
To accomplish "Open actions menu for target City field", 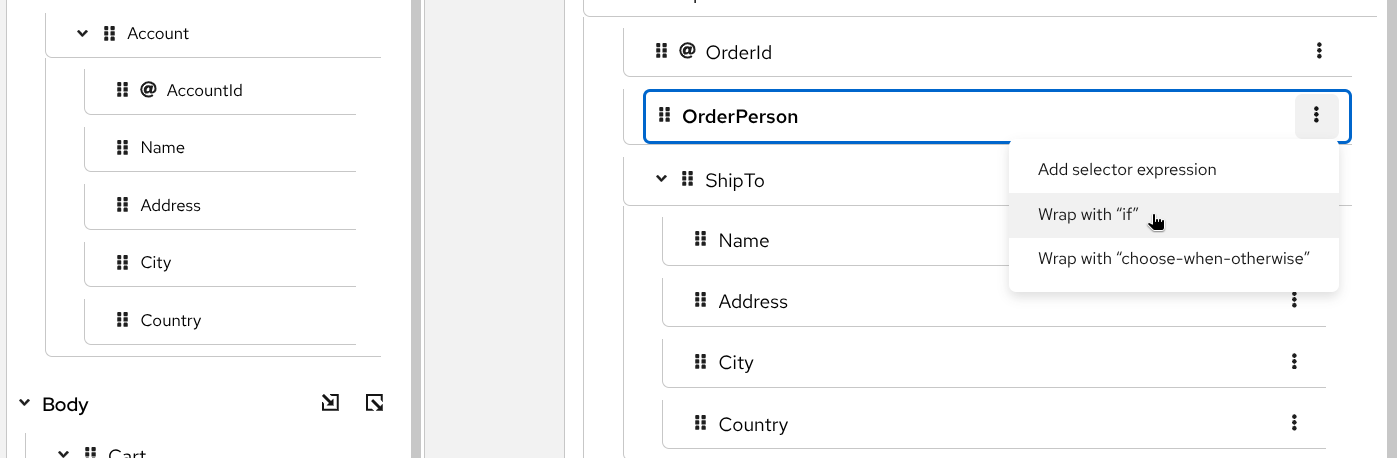I will click(x=1294, y=361).
